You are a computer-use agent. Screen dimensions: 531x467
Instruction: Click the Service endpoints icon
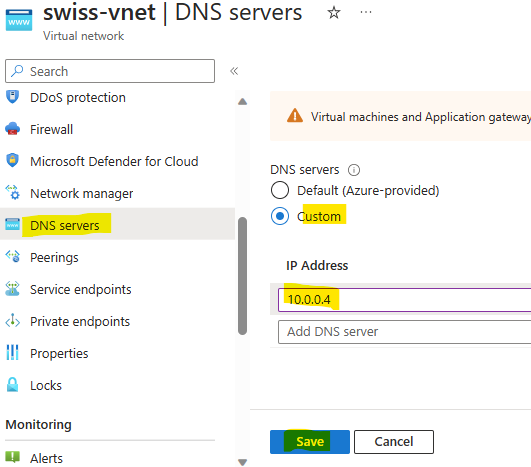pos(13,289)
